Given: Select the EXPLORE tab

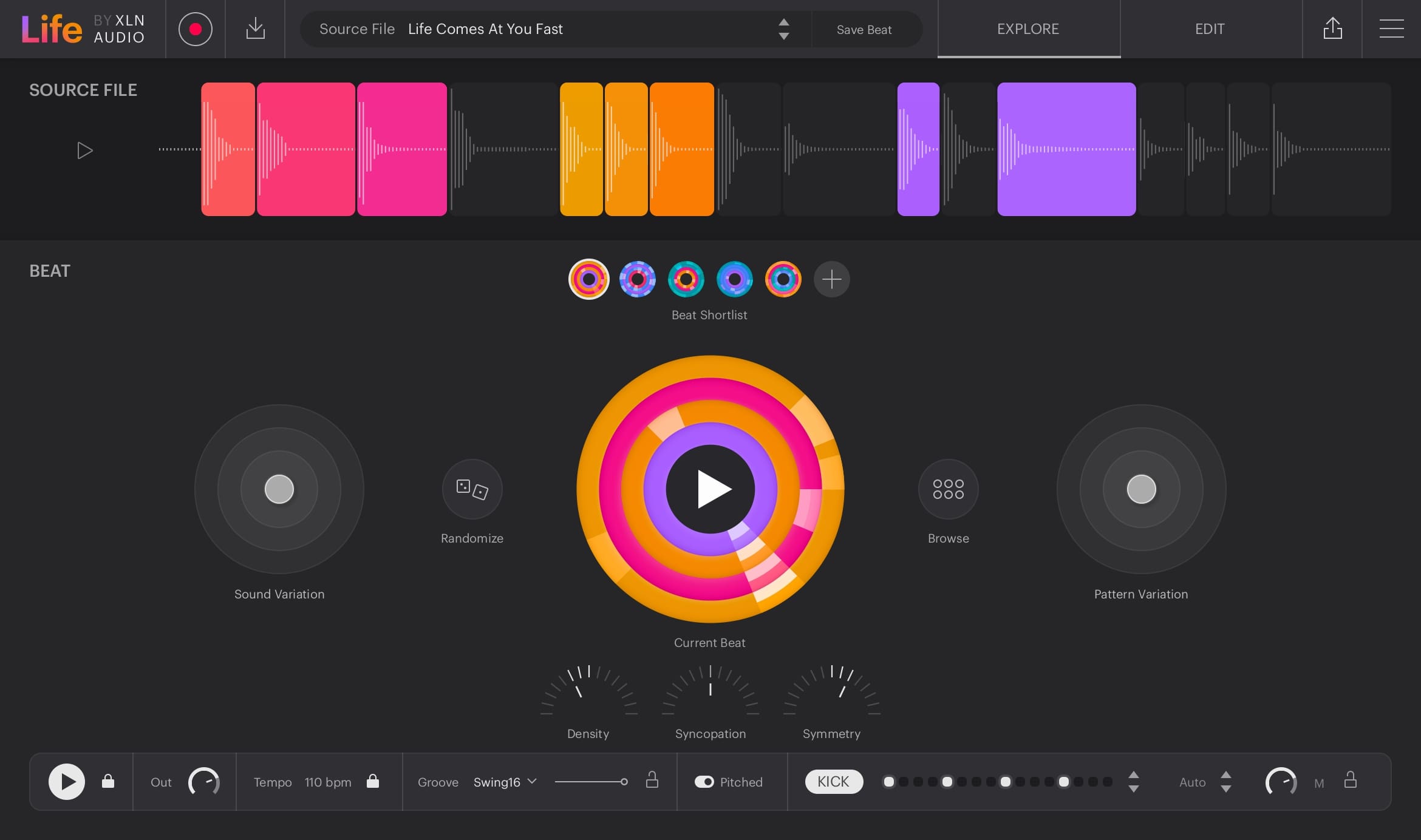Looking at the screenshot, I should [x=1028, y=29].
